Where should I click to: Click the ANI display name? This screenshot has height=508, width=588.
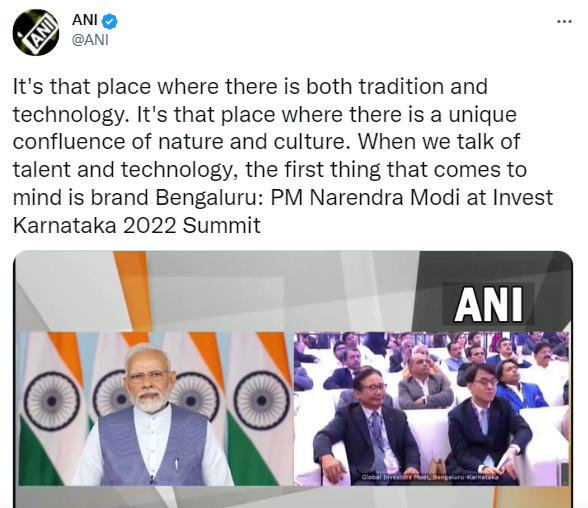pyautogui.click(x=85, y=20)
